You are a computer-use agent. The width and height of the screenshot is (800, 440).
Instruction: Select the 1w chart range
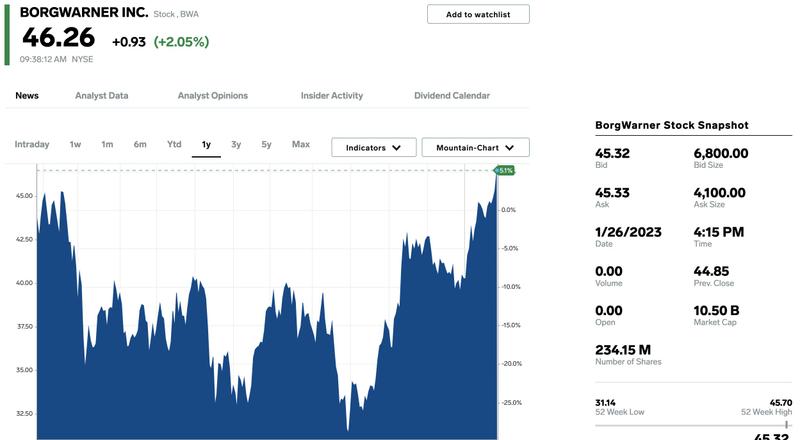pos(76,144)
